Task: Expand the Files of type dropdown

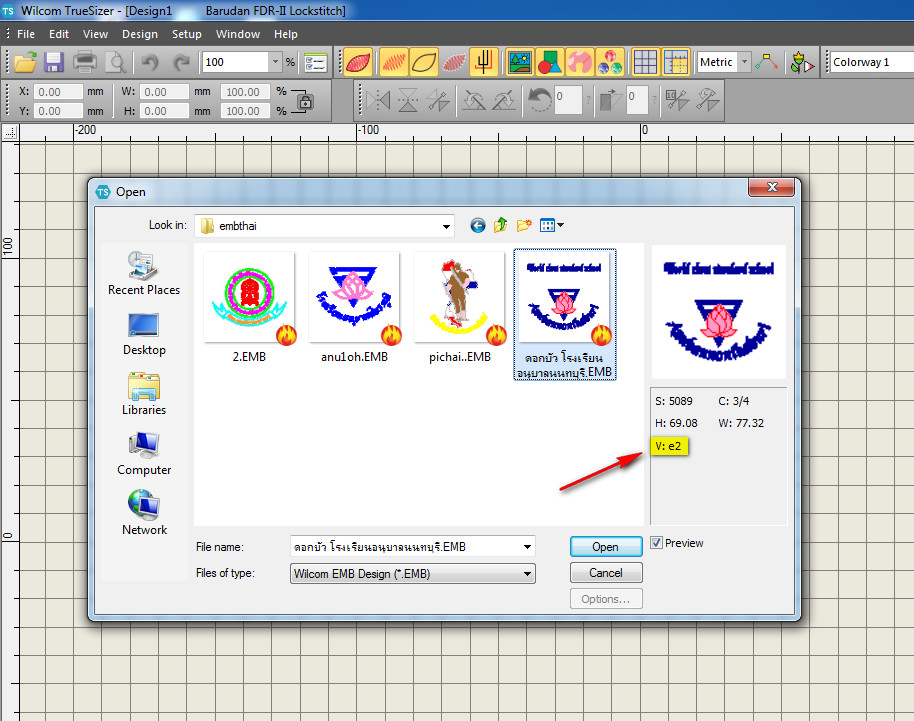Action: point(527,574)
